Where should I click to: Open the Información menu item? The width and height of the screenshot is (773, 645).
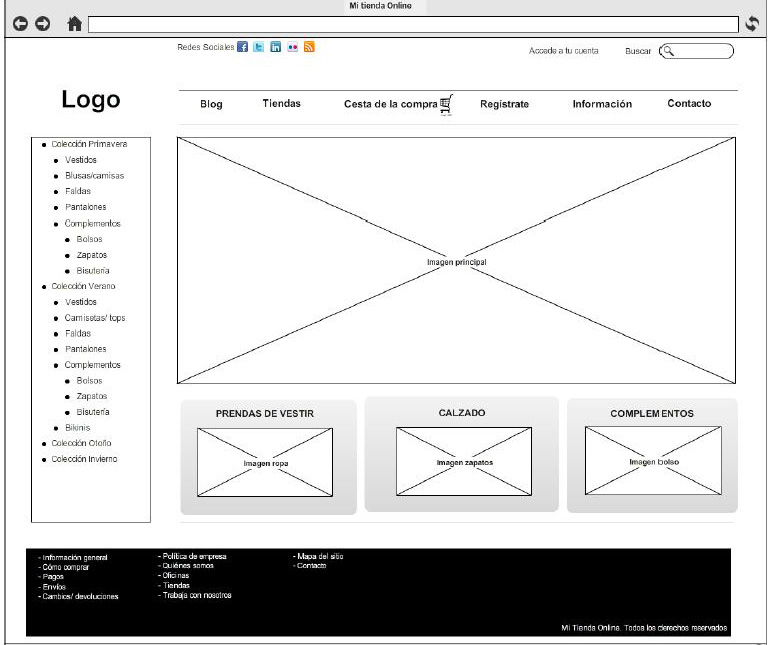[x=602, y=104]
